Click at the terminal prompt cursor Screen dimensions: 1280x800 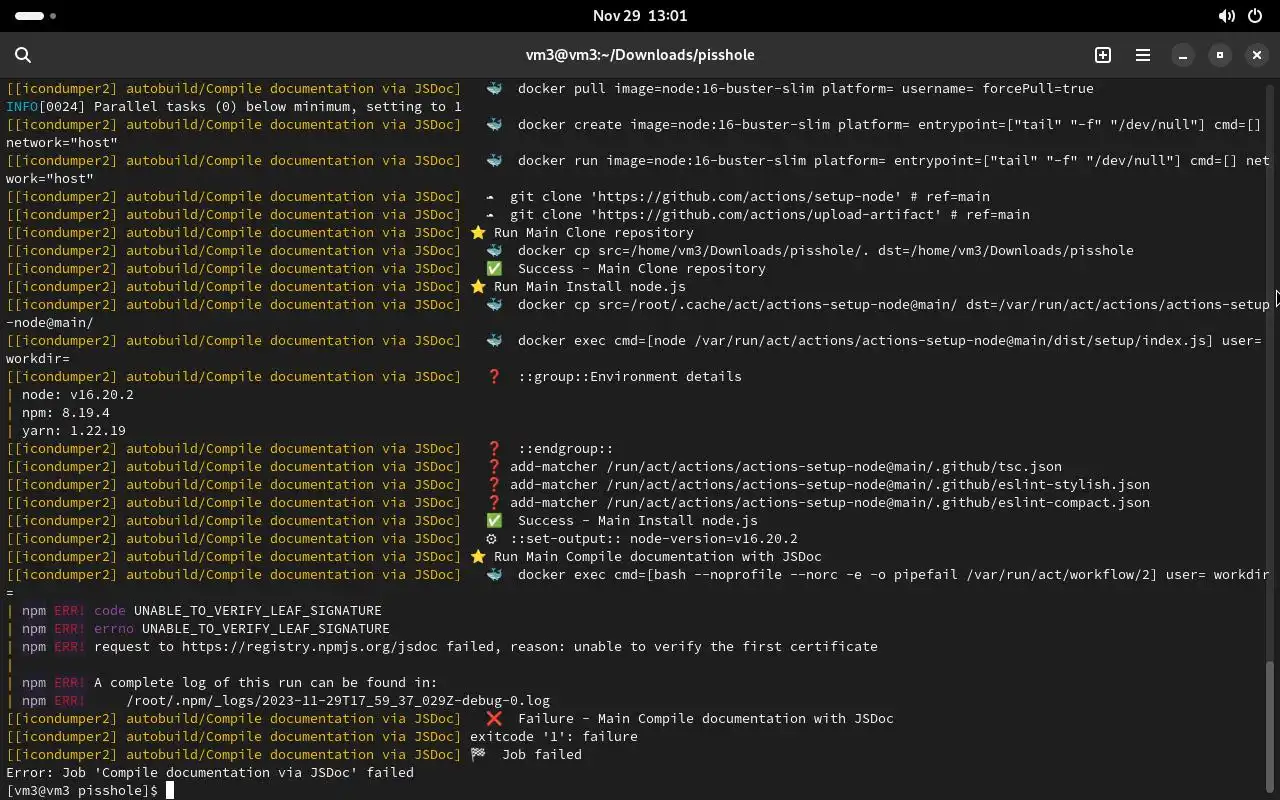point(170,791)
